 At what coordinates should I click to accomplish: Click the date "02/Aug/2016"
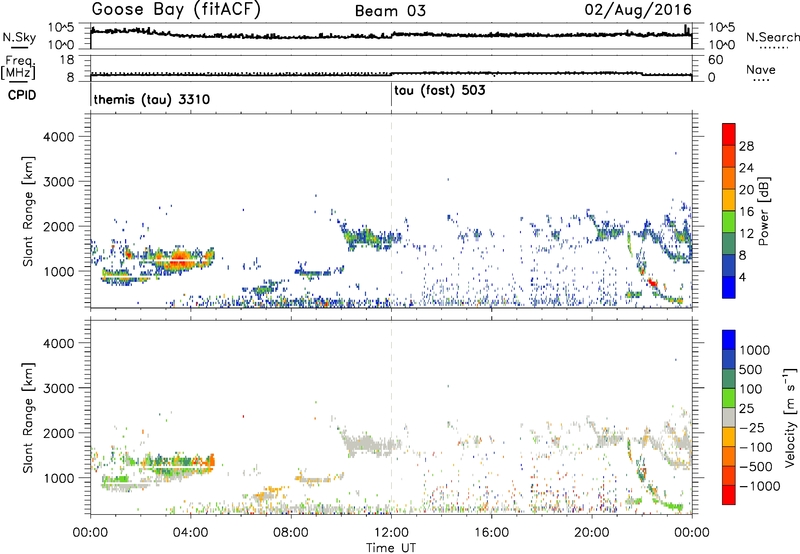638,10
